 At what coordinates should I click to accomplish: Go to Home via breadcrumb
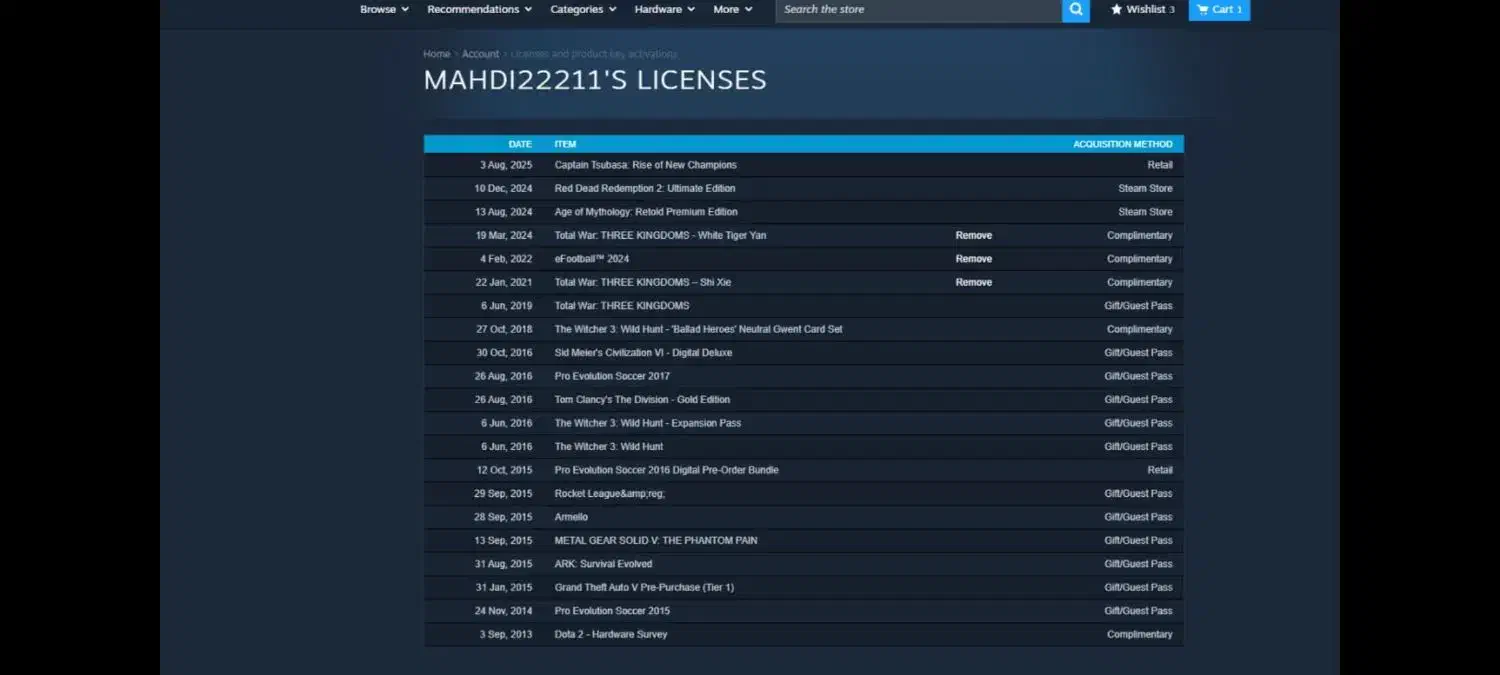pyautogui.click(x=436, y=54)
